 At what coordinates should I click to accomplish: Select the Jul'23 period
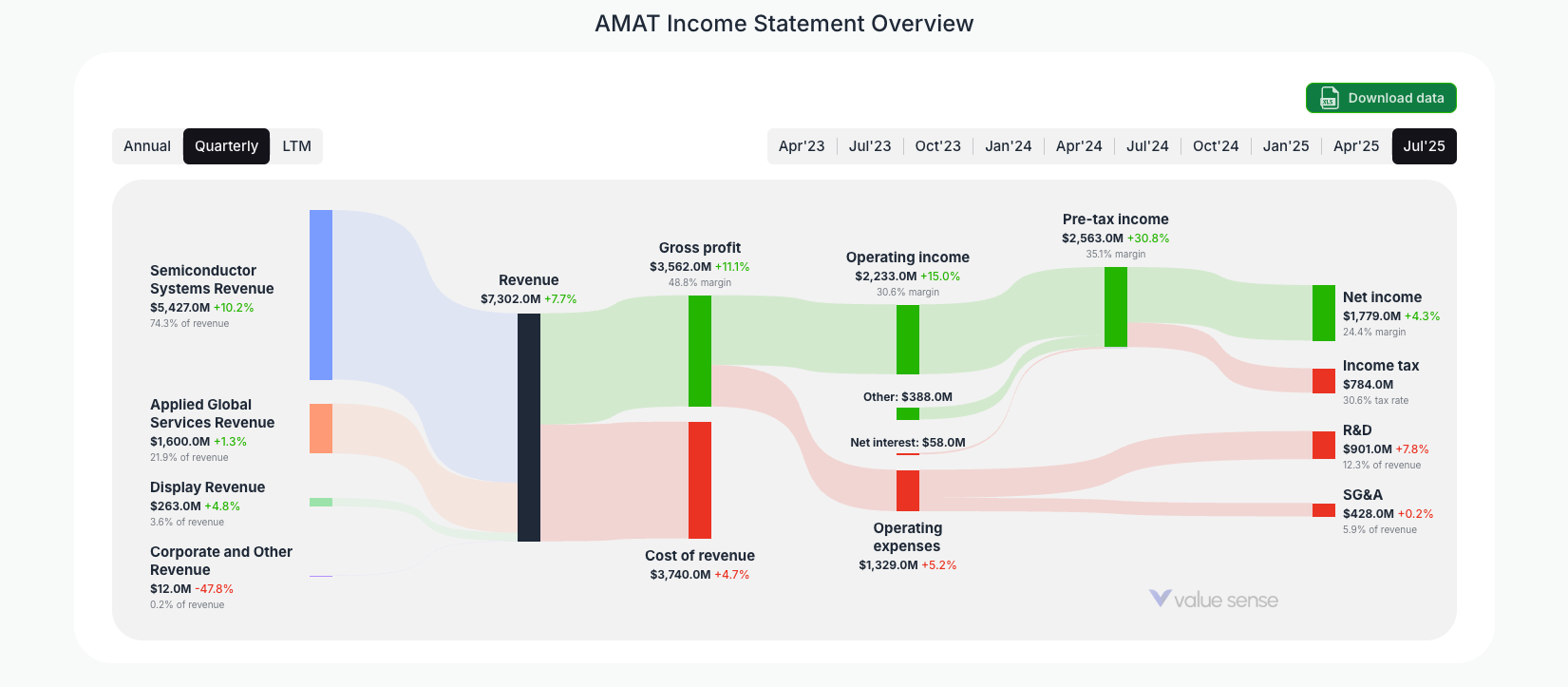pyautogui.click(x=870, y=146)
